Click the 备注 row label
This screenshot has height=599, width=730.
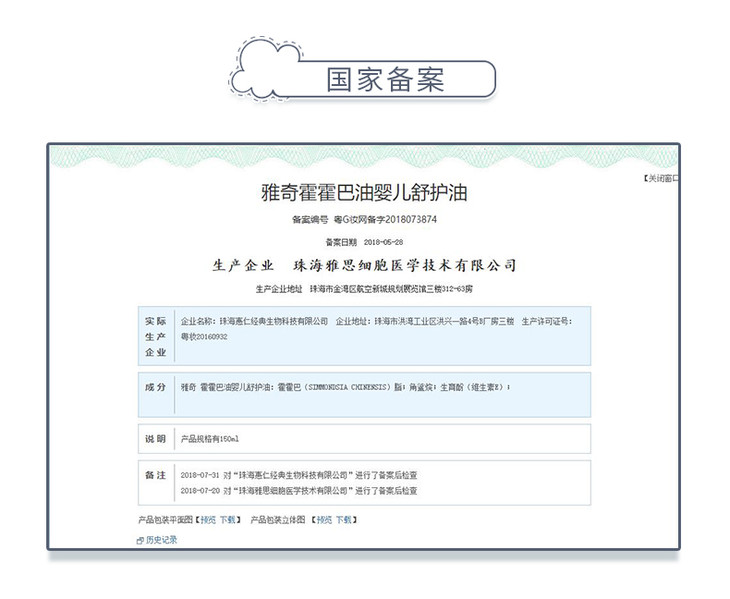click(x=155, y=474)
